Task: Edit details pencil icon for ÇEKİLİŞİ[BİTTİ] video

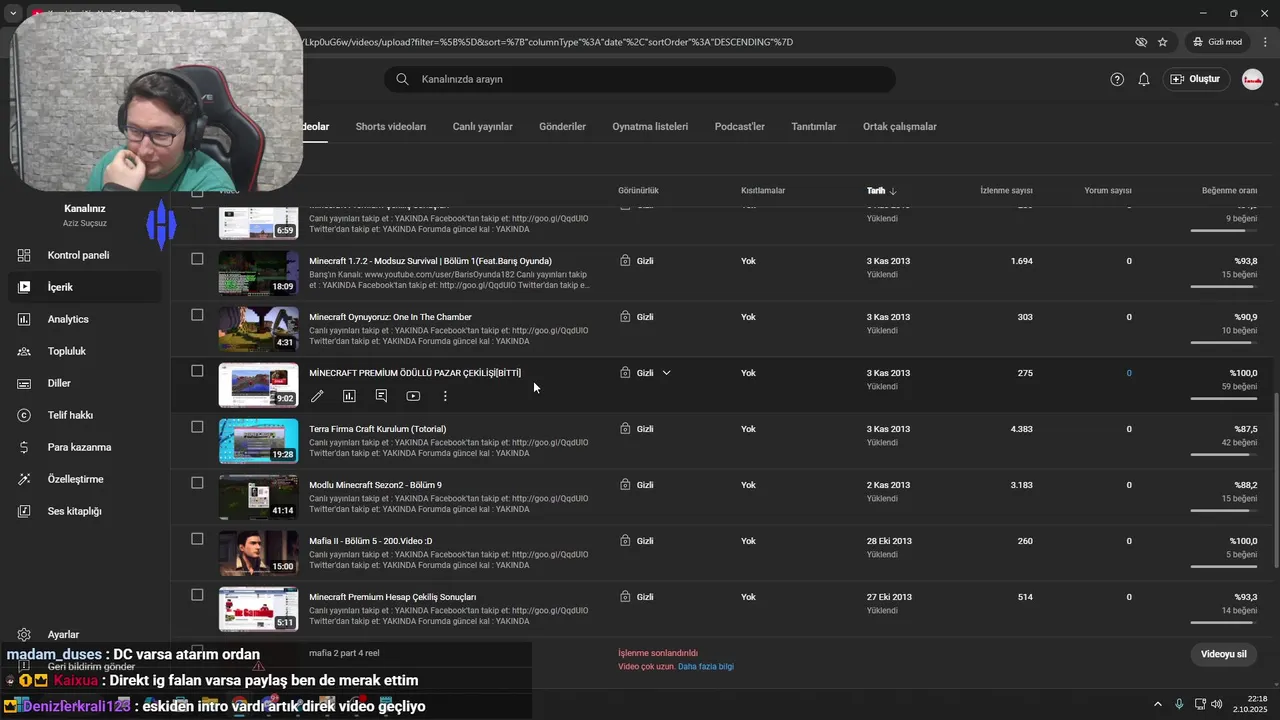Action: pos(317,396)
